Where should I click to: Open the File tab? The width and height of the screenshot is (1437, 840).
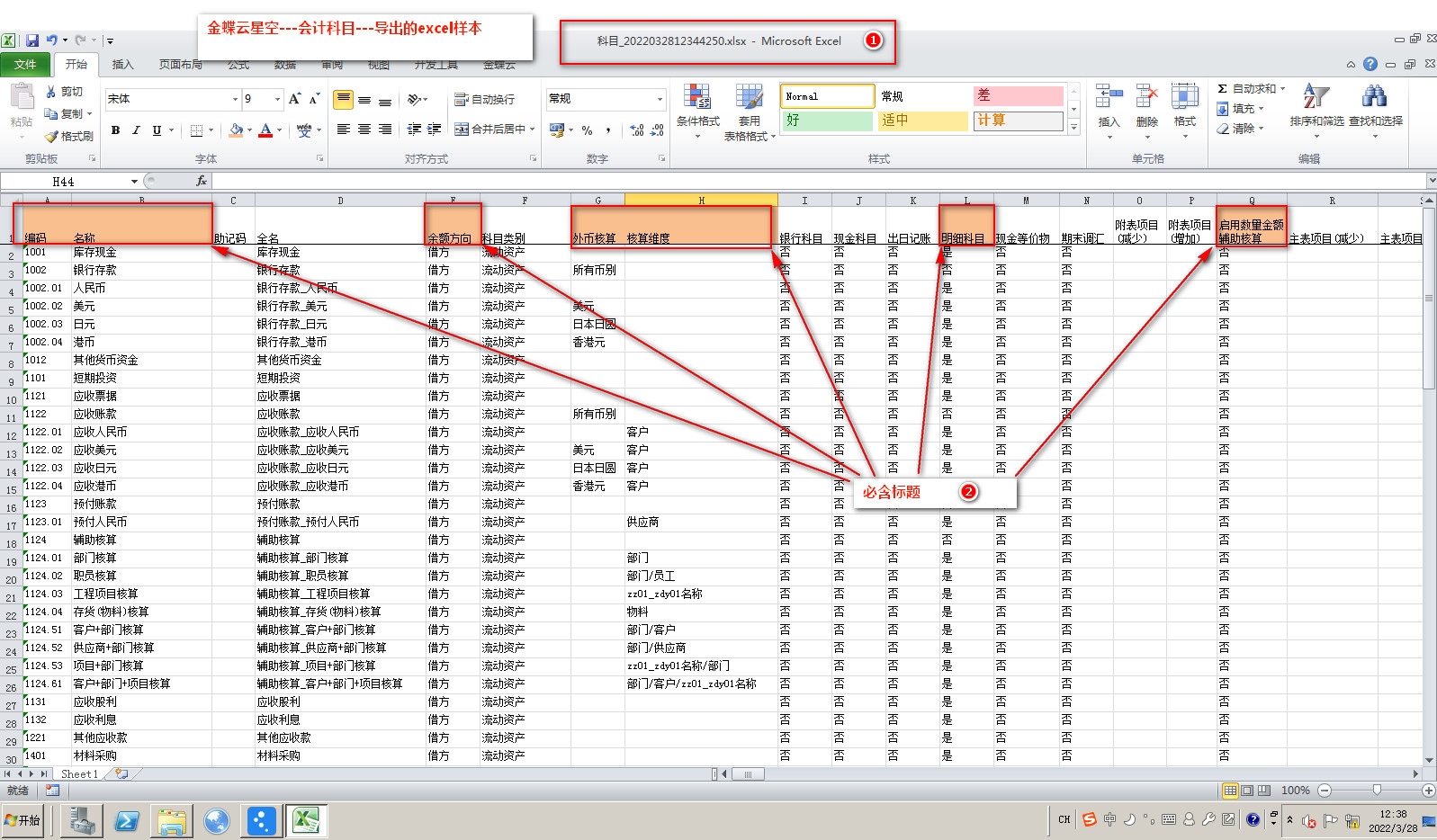(25, 65)
